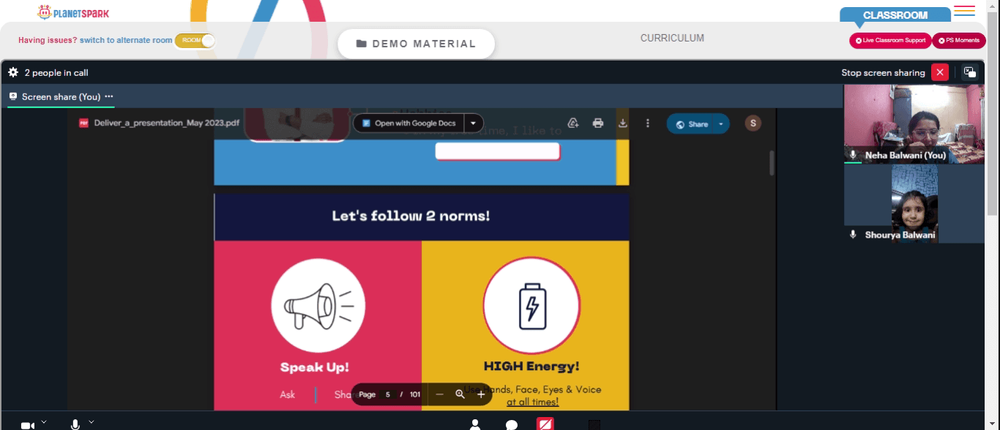Open the three-dot more actions menu in PDF viewer
This screenshot has height=430, width=1000.
[x=648, y=123]
